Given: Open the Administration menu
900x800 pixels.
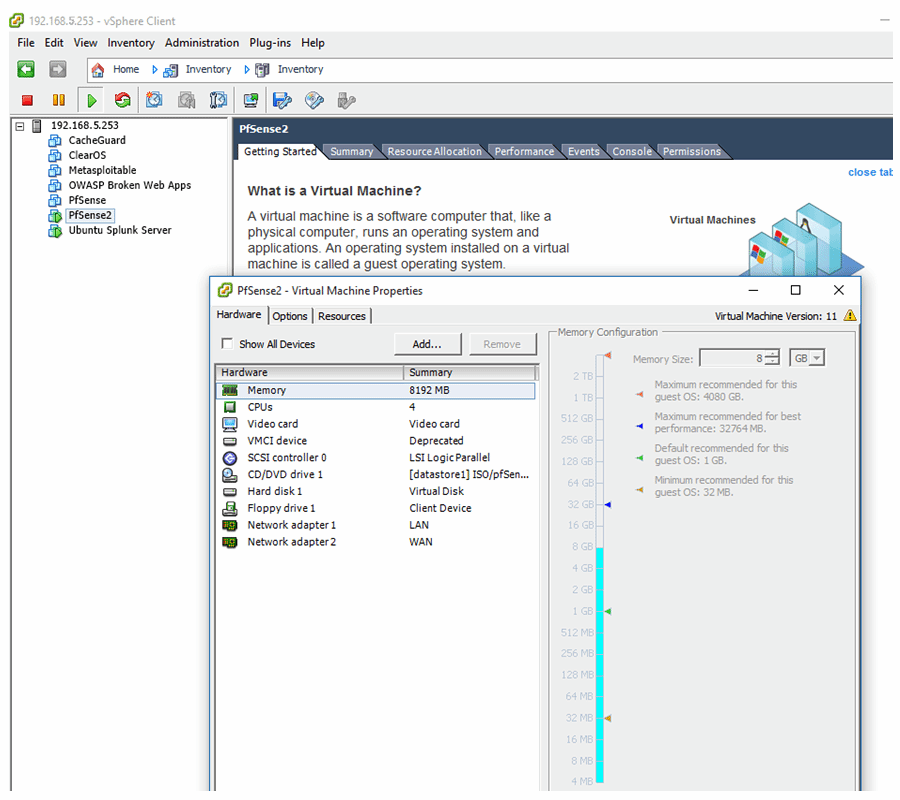Looking at the screenshot, I should pos(202,43).
